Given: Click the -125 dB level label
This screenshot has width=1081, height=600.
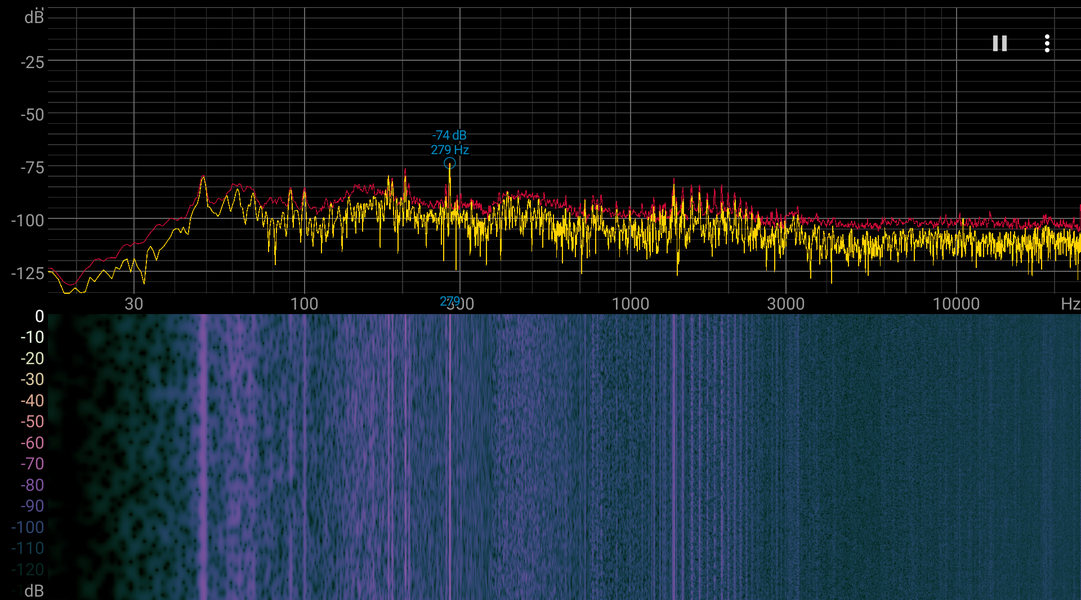Looking at the screenshot, I should point(28,273).
